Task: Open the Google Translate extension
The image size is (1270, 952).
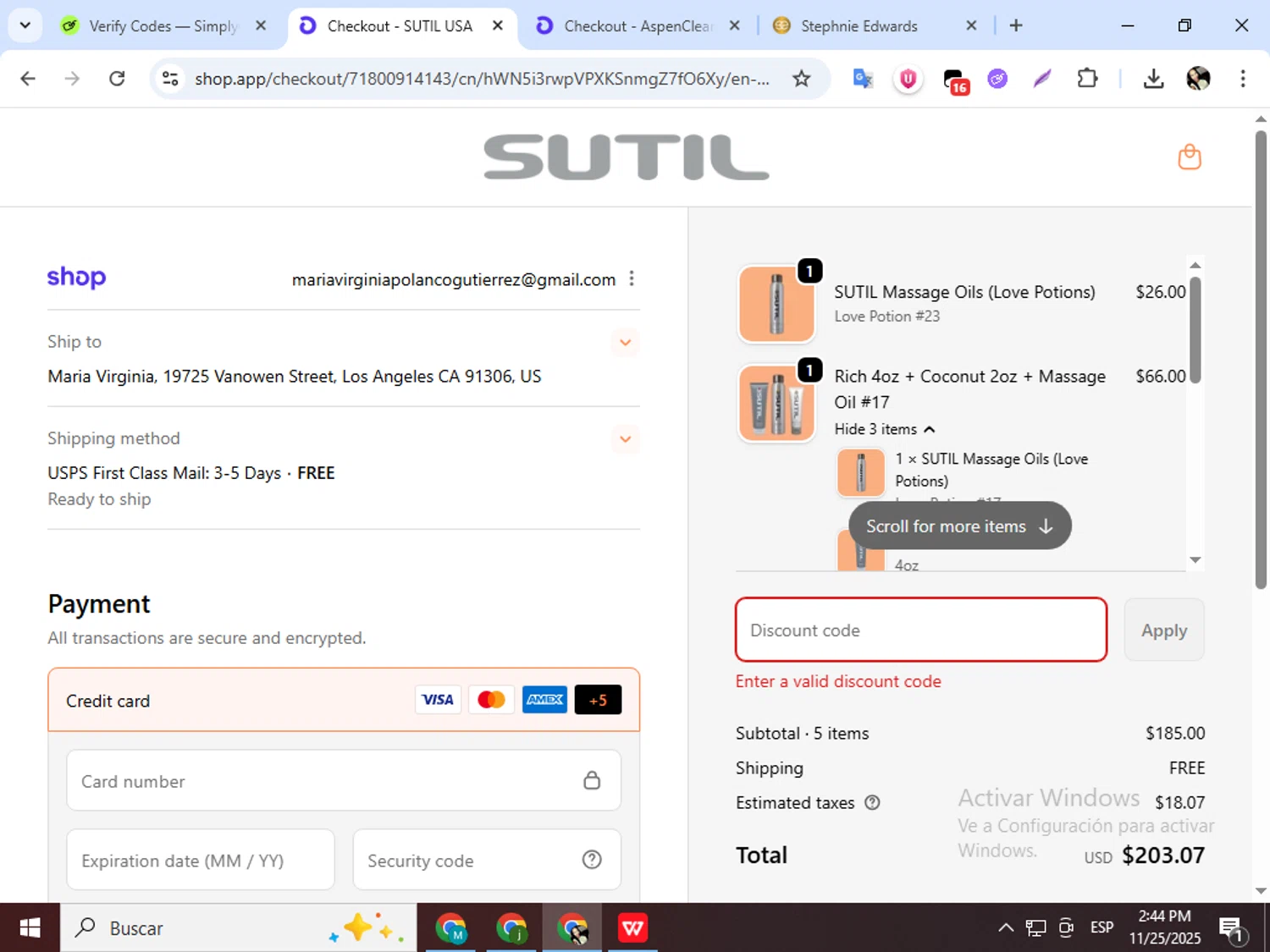Action: 863,79
